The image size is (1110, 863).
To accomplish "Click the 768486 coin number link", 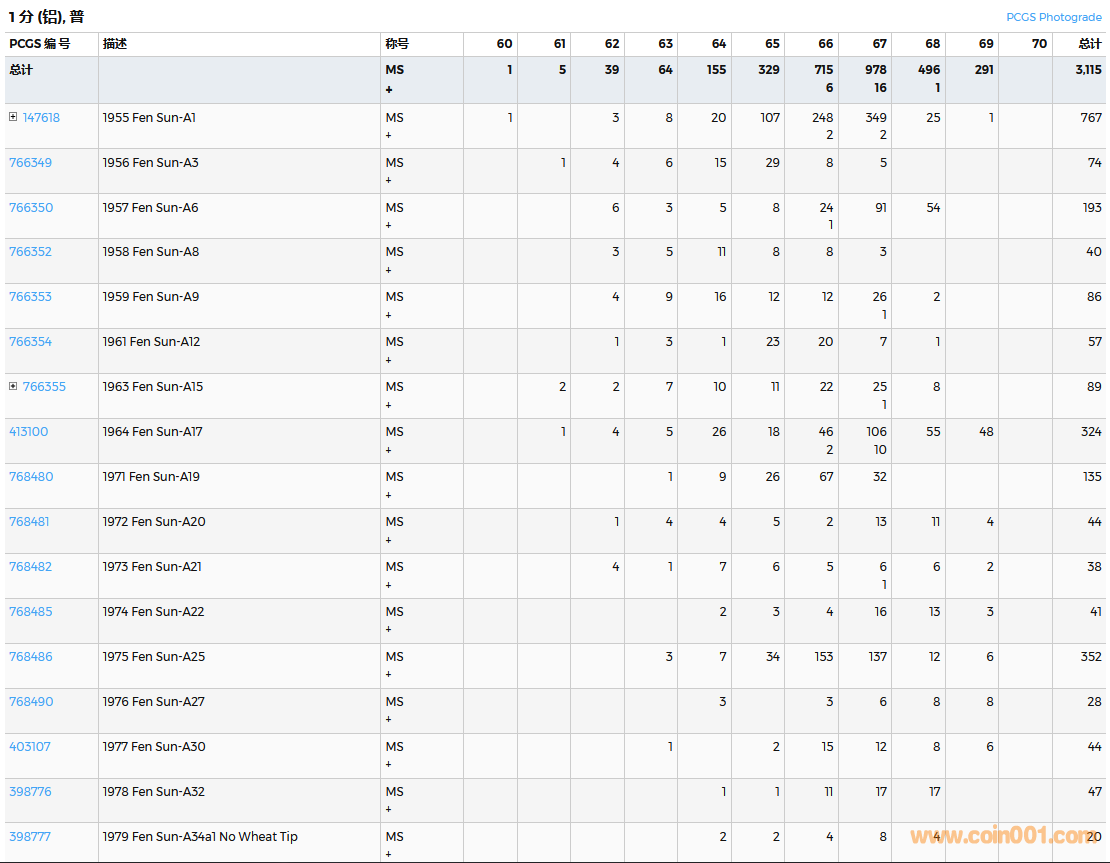I will click(30, 657).
